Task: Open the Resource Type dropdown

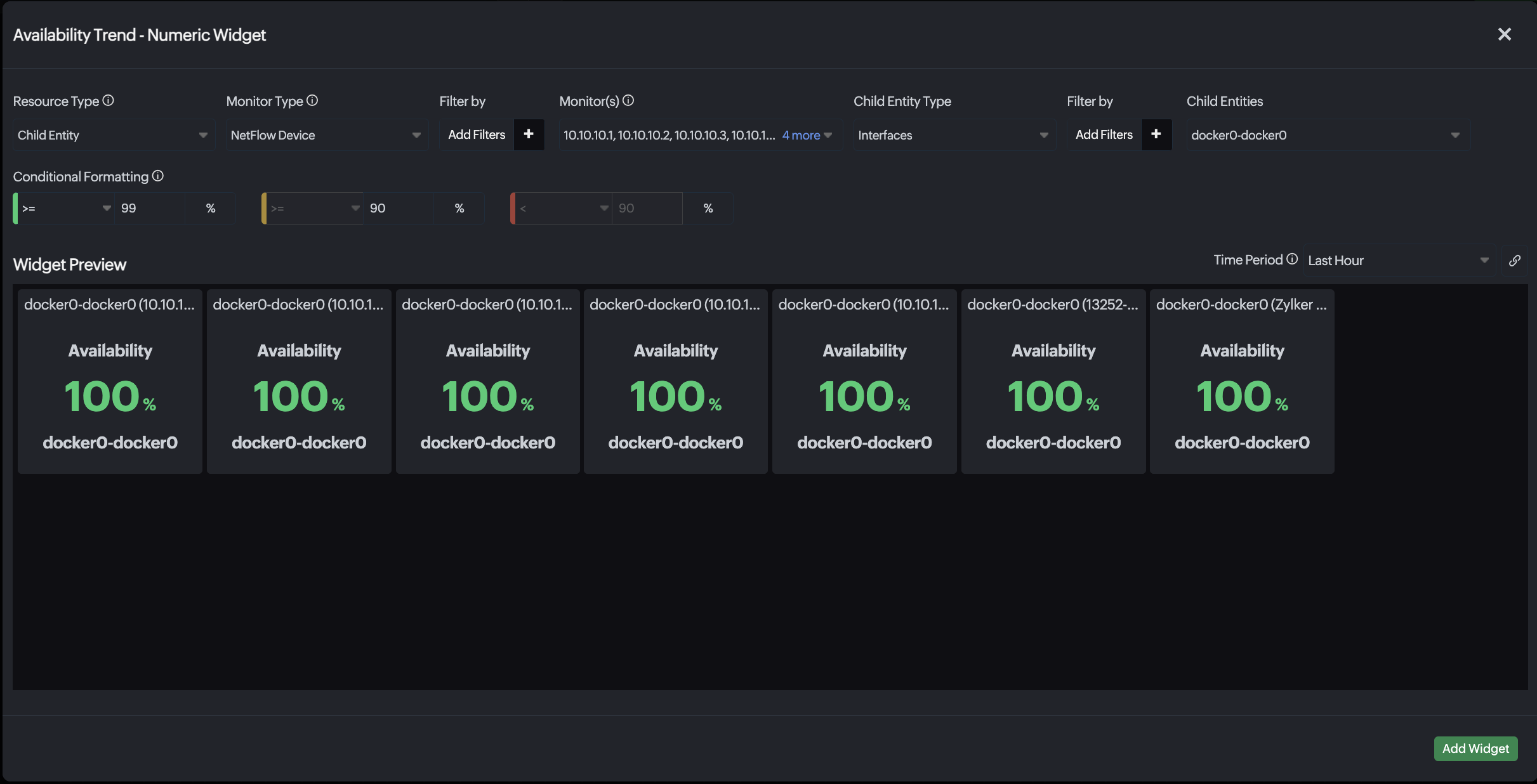Action: tap(114, 135)
